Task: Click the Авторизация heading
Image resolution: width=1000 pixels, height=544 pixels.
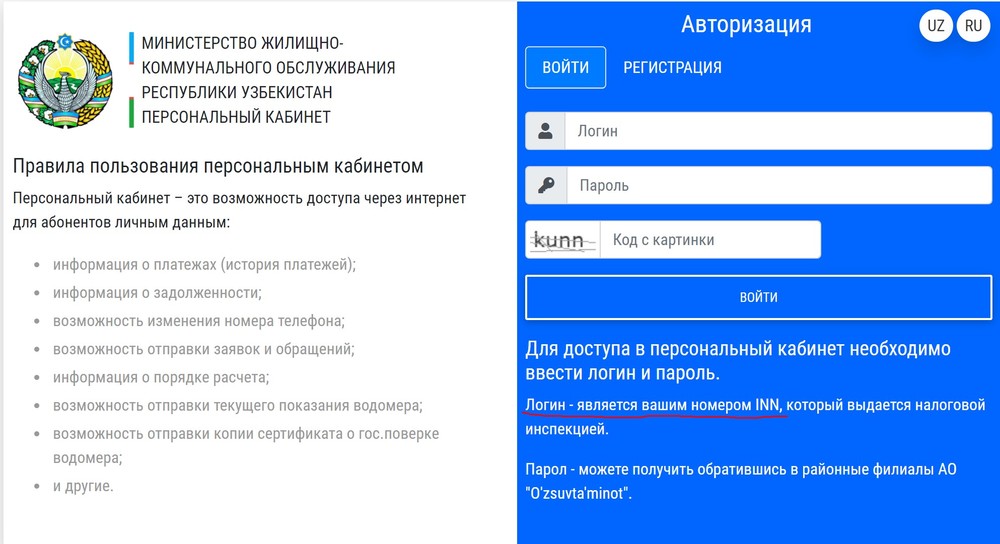Action: tap(746, 24)
